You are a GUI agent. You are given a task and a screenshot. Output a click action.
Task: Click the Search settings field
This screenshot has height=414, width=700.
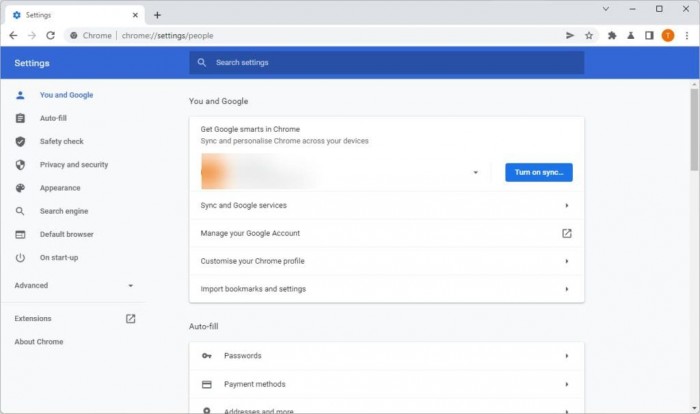386,62
